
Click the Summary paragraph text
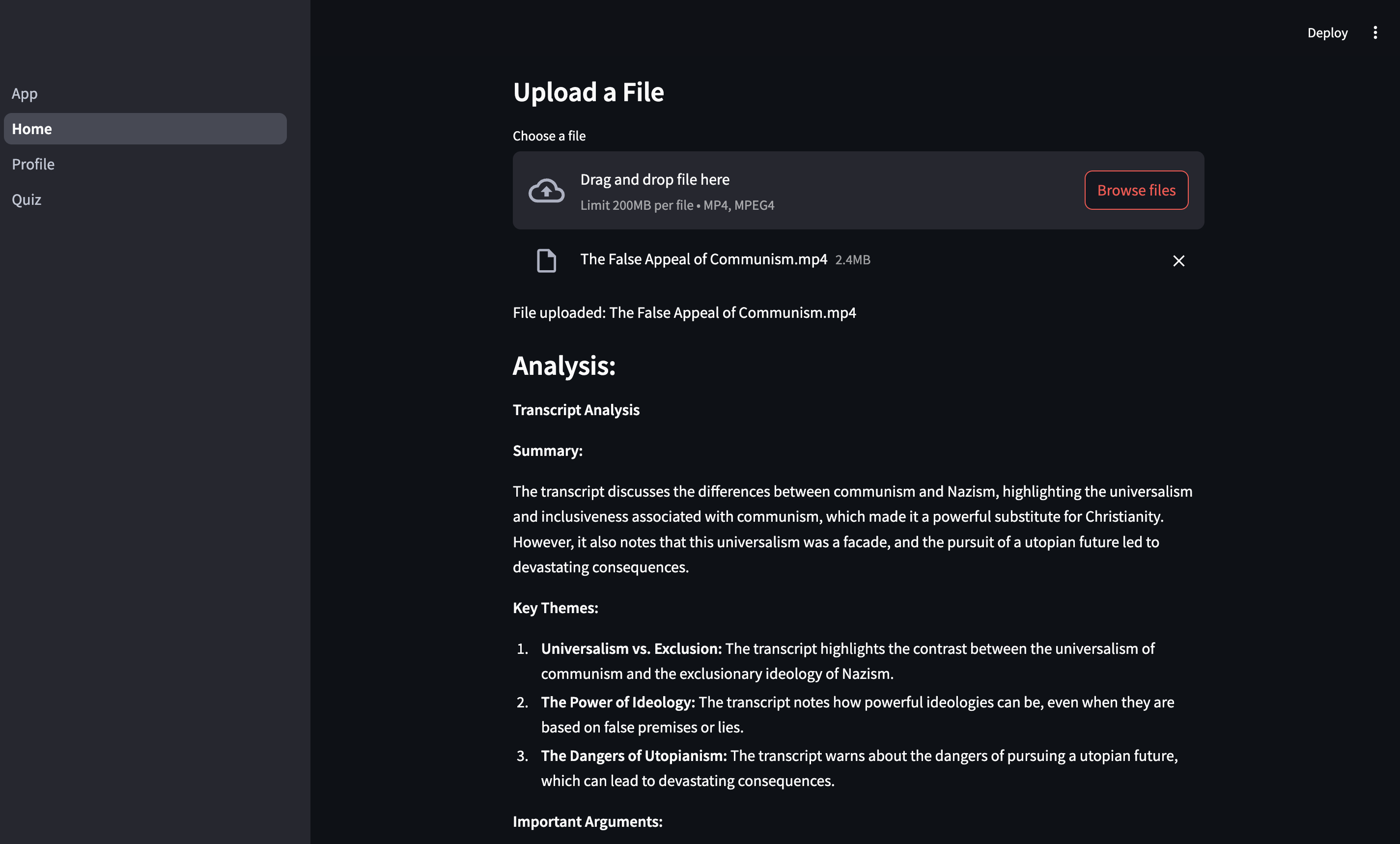(852, 529)
